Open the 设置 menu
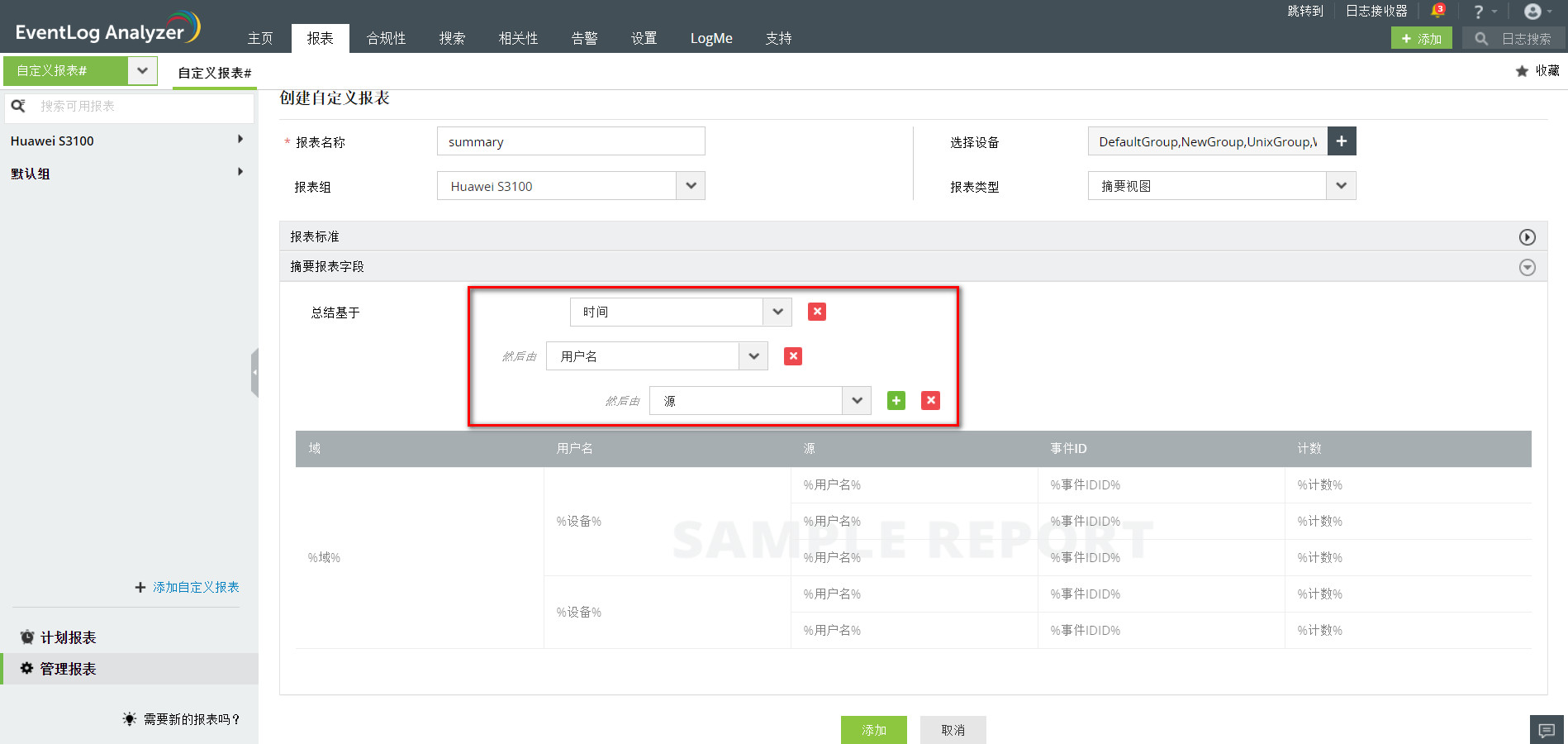This screenshot has height=744, width=1568. tap(644, 38)
